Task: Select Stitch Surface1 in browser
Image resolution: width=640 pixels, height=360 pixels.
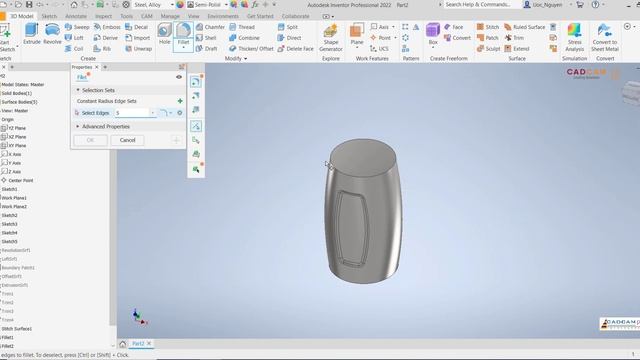Action: (16, 329)
